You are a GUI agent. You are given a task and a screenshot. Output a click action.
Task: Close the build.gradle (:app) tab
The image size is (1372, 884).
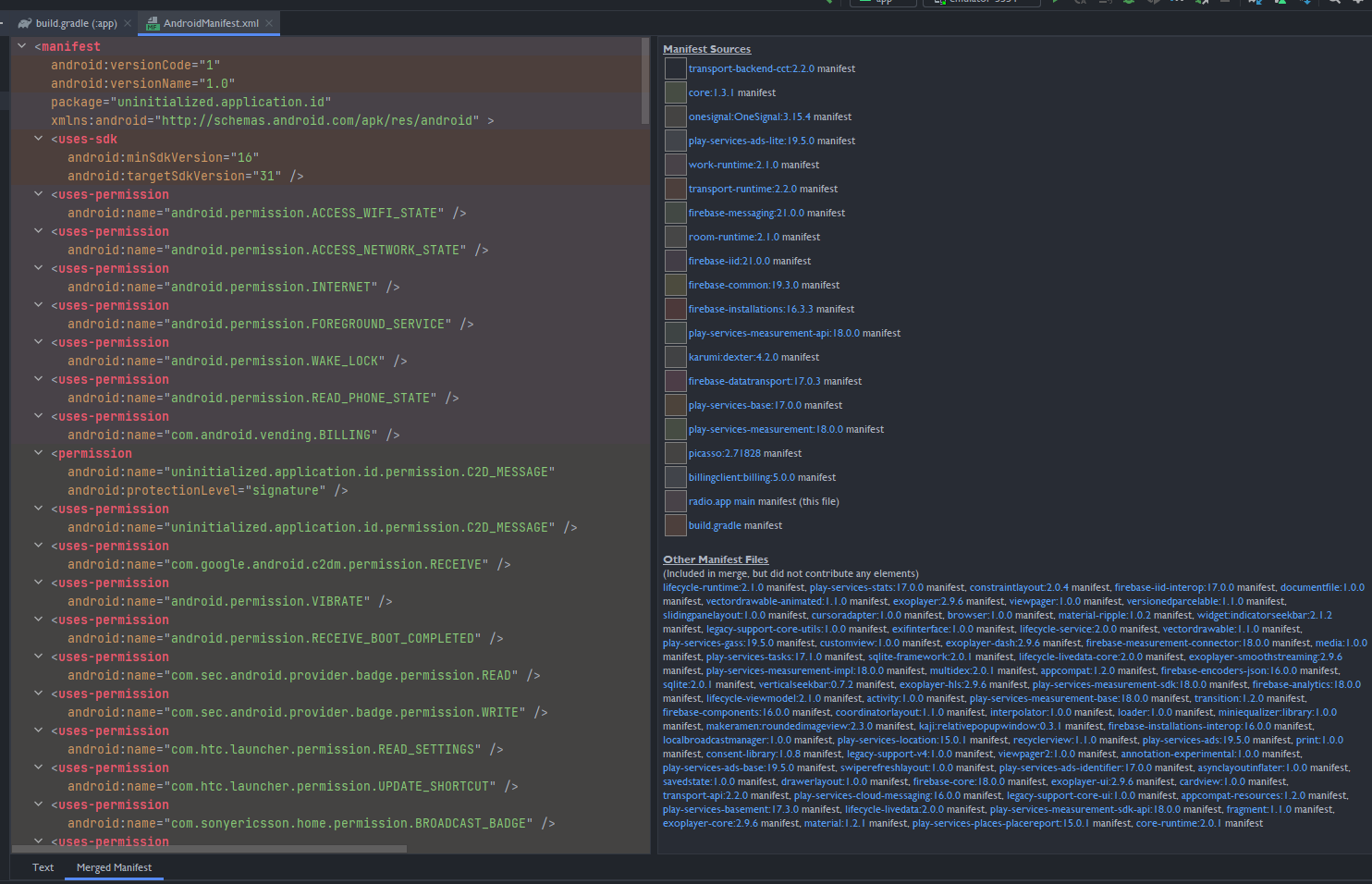pos(127,23)
